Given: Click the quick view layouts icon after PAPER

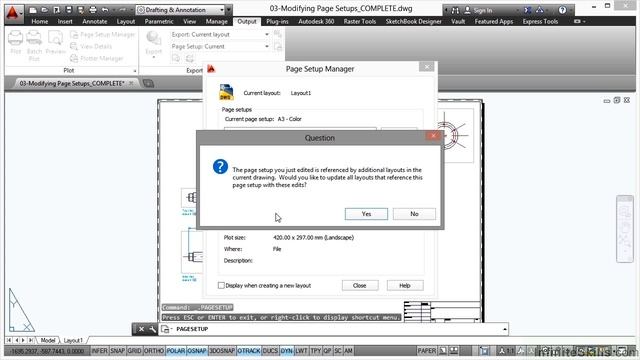Looking at the screenshot, I should pos(443,351).
